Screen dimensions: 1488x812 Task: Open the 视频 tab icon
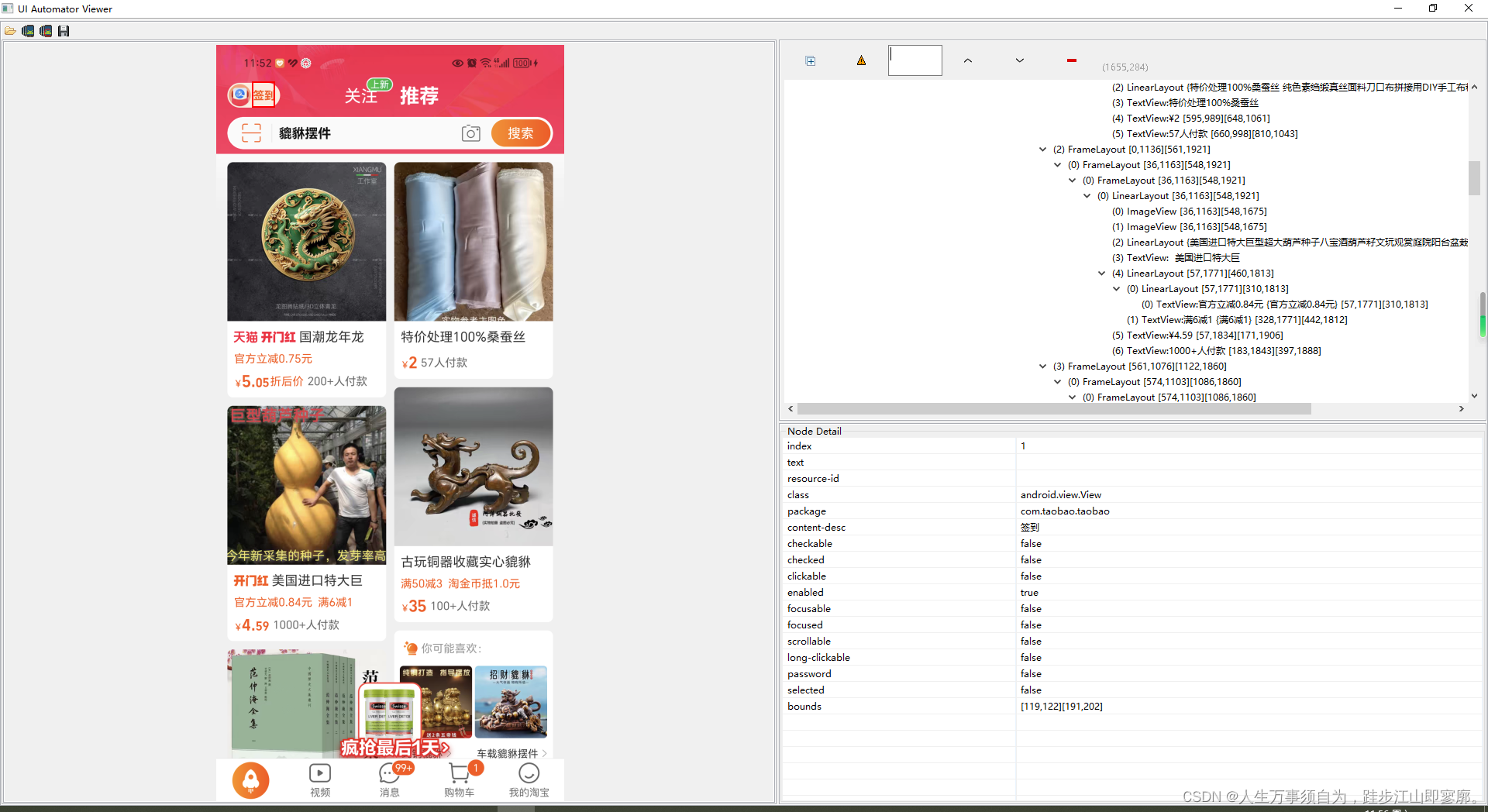pos(320,772)
